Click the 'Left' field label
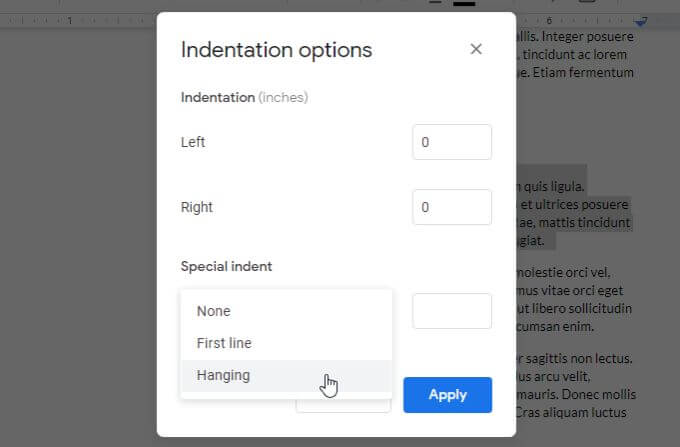680x447 pixels. coord(193,142)
